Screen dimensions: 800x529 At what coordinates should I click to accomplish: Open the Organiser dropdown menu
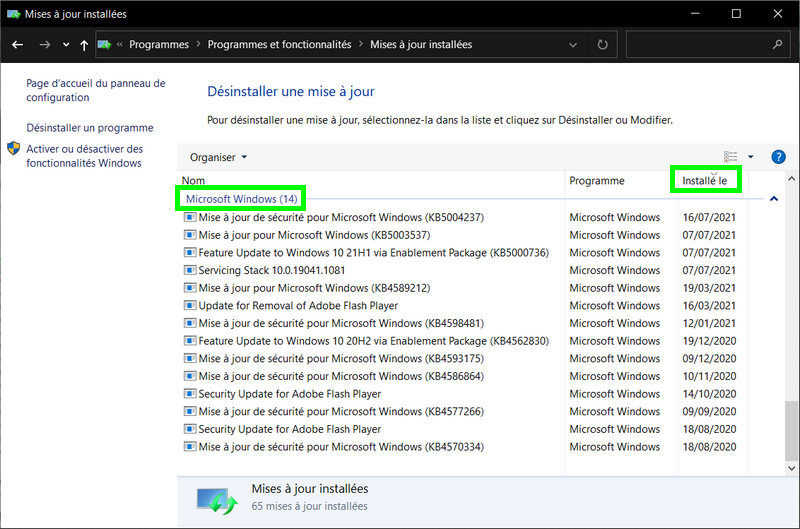218,157
